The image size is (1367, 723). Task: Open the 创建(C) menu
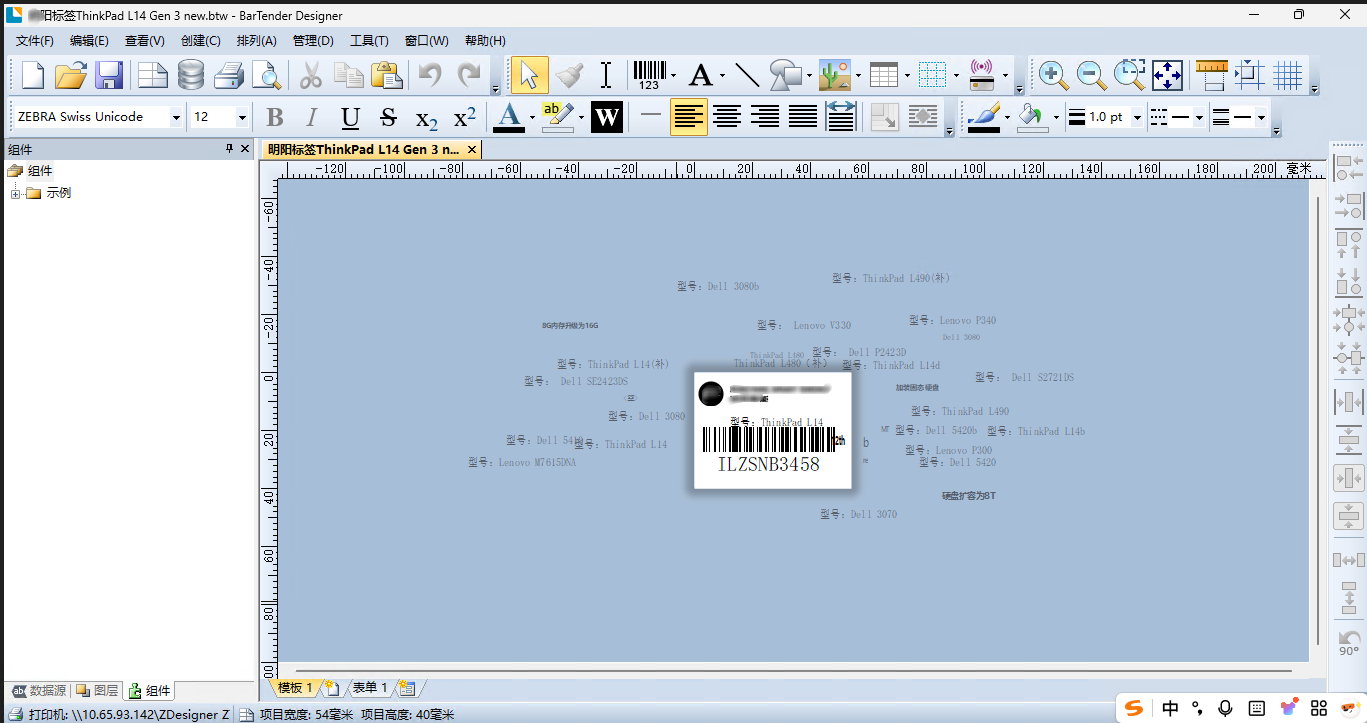pyautogui.click(x=201, y=41)
